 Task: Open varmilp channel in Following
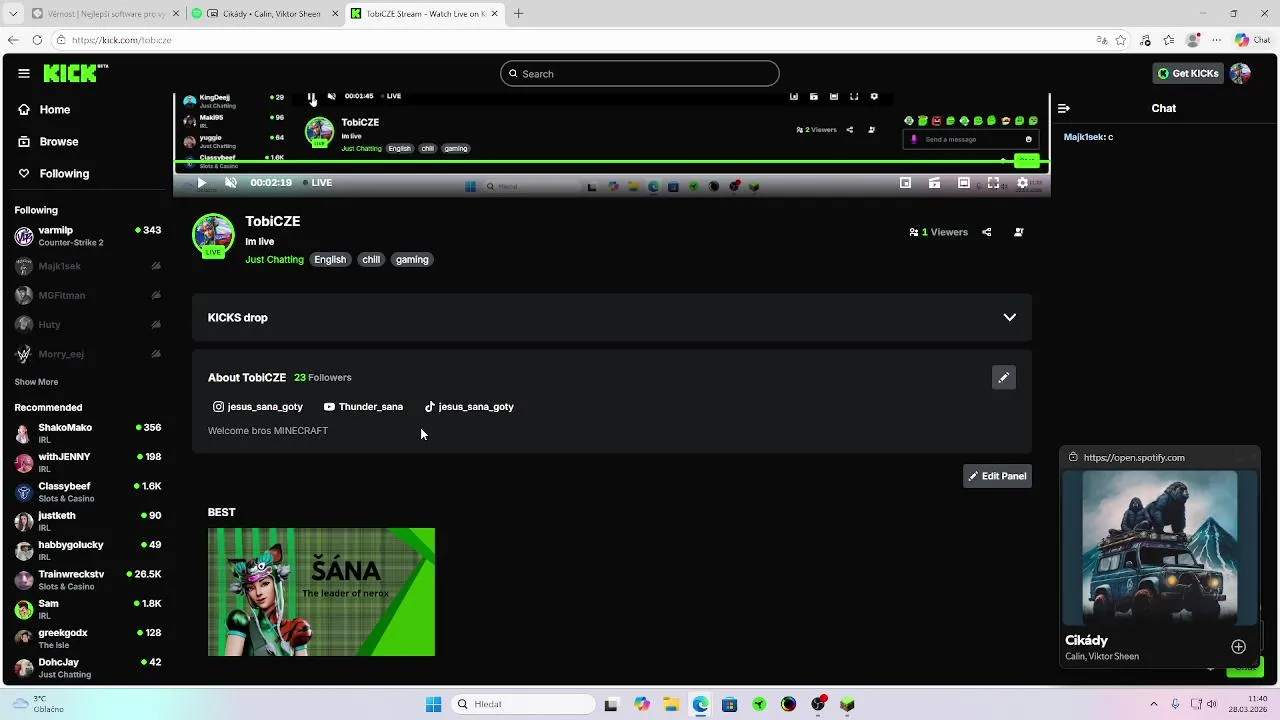tap(88, 237)
